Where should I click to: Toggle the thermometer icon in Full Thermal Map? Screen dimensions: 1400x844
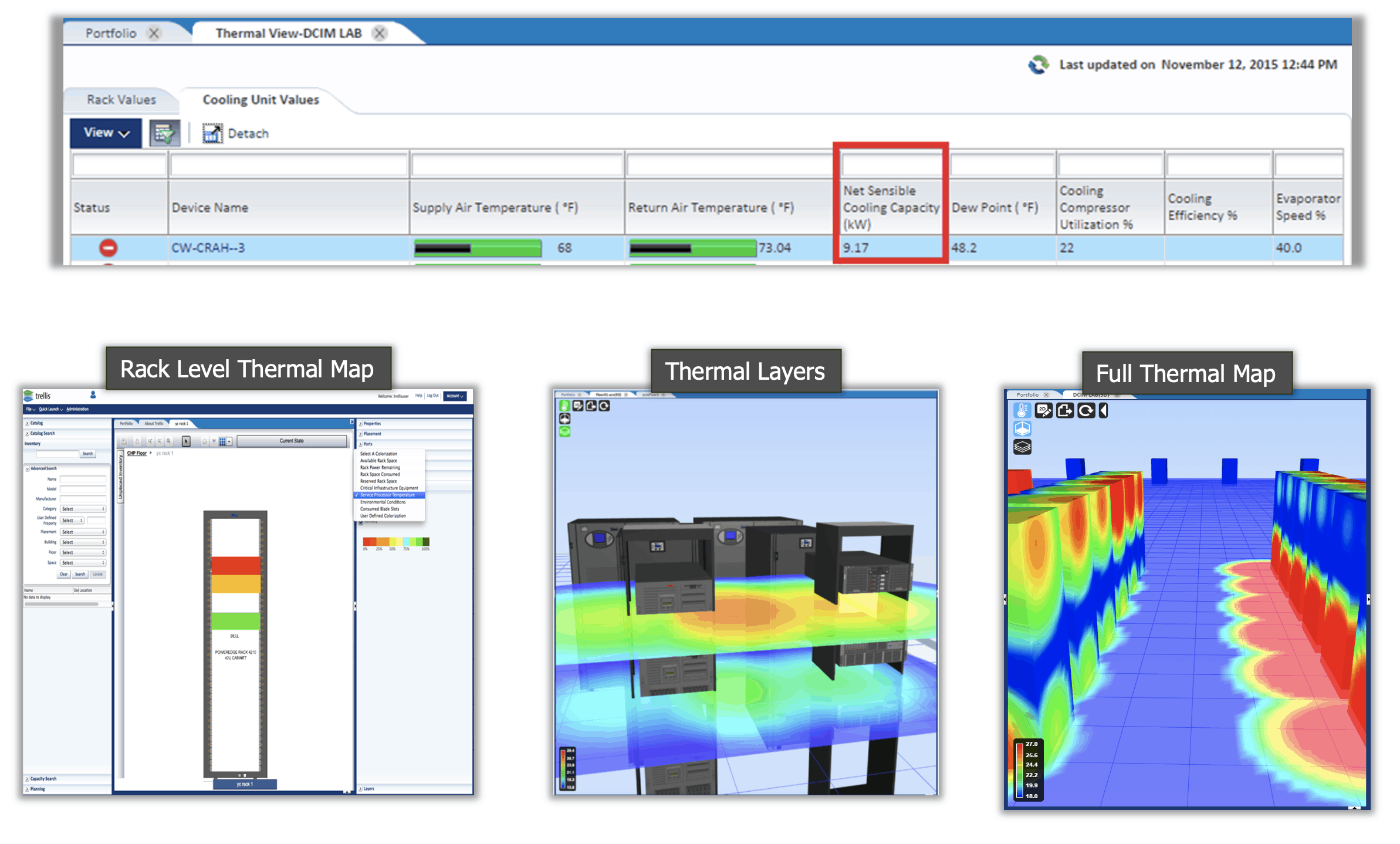click(x=1022, y=410)
